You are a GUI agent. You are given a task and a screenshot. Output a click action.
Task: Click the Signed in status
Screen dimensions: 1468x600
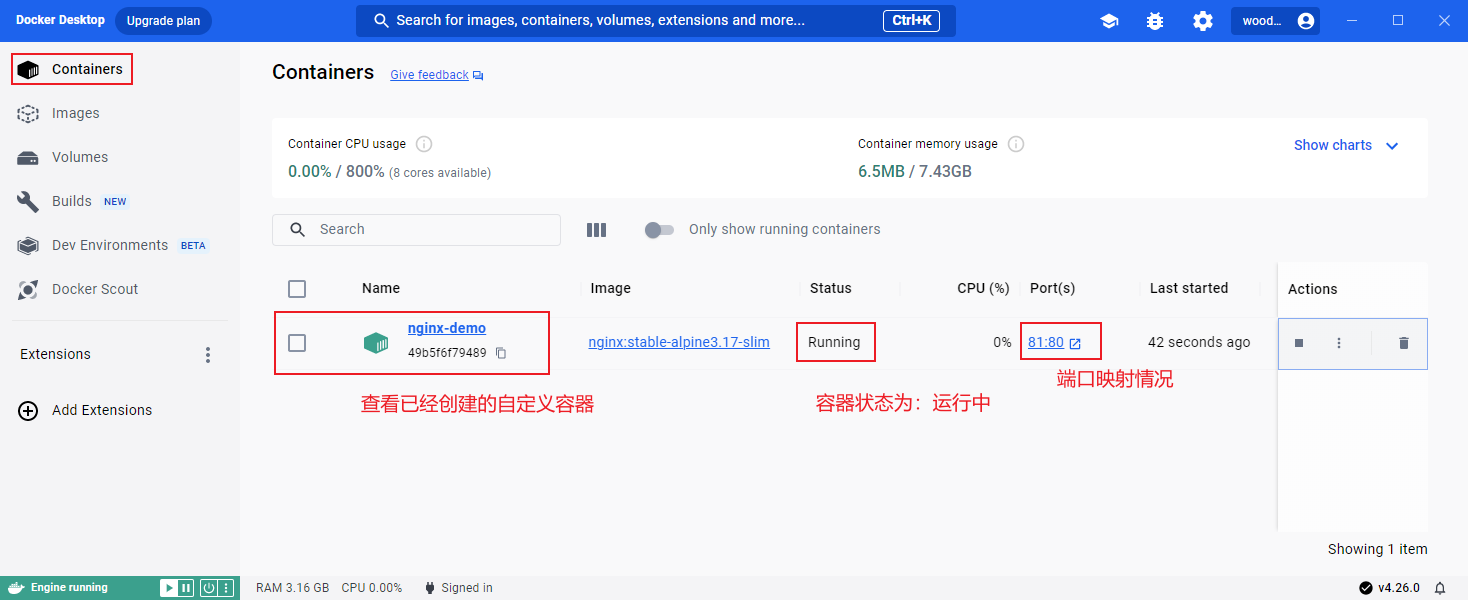pyautogui.click(x=459, y=588)
